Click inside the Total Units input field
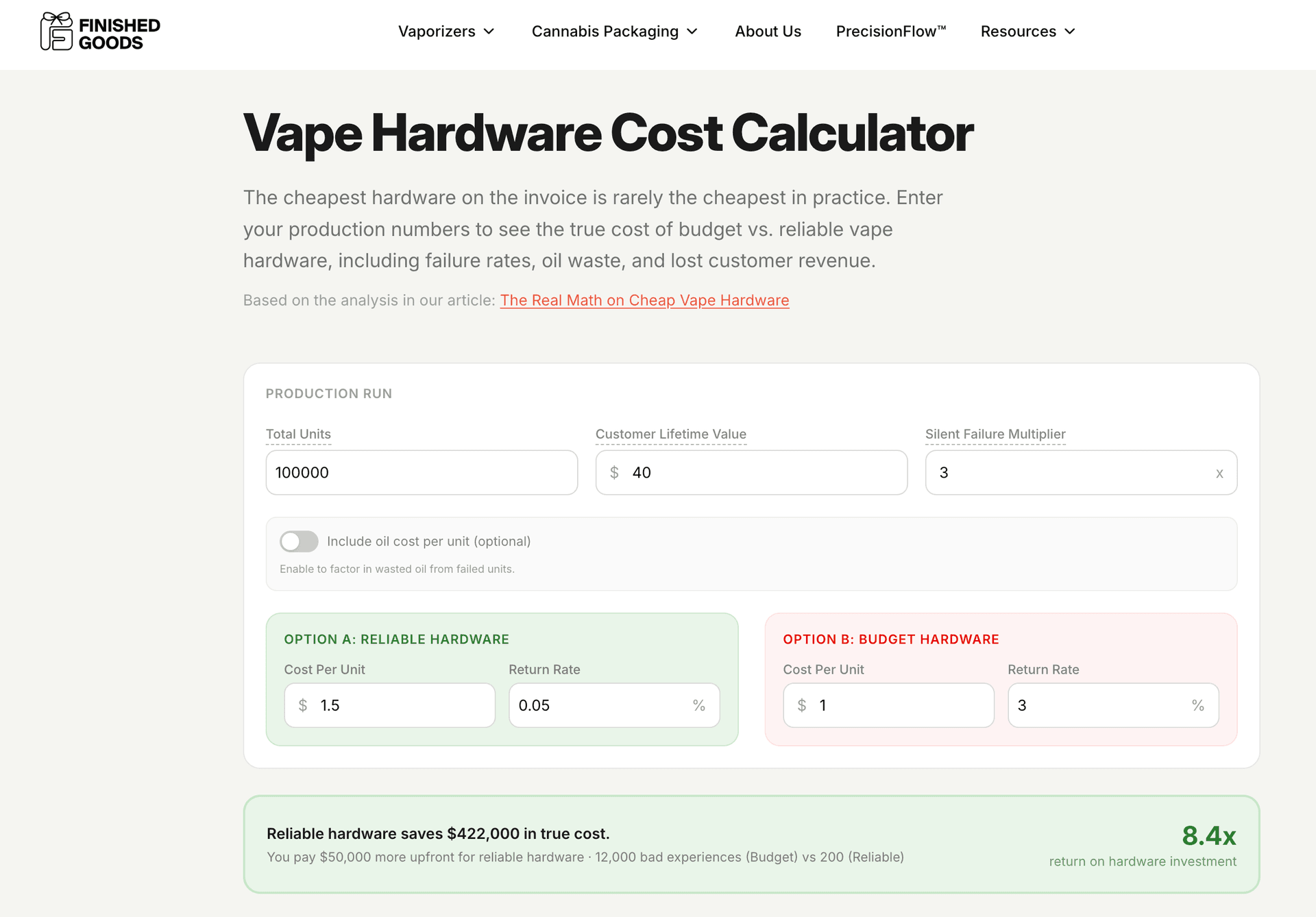This screenshot has height=917, width=1316. click(x=421, y=472)
